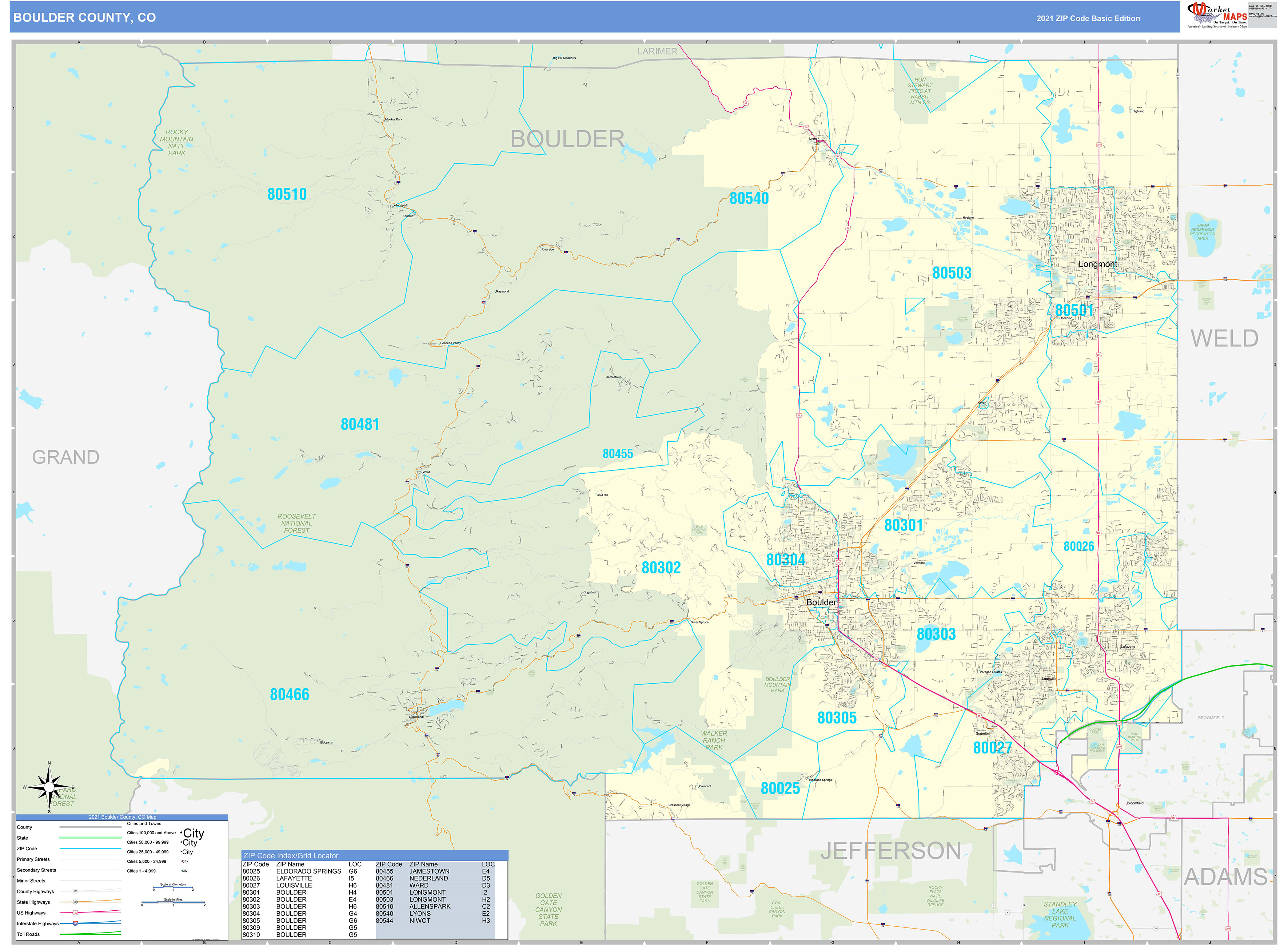Expand the Cities and Towns legend section

pos(144,824)
